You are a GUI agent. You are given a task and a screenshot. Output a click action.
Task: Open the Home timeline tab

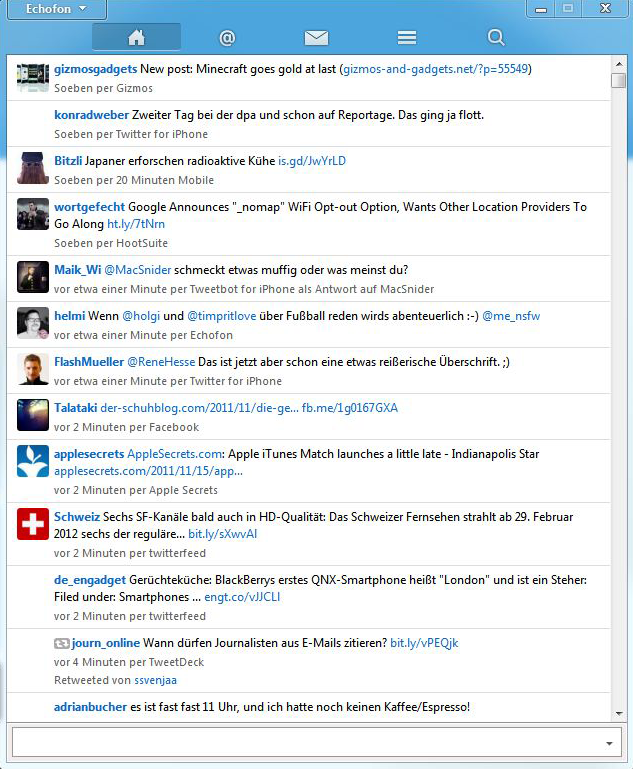tap(136, 38)
